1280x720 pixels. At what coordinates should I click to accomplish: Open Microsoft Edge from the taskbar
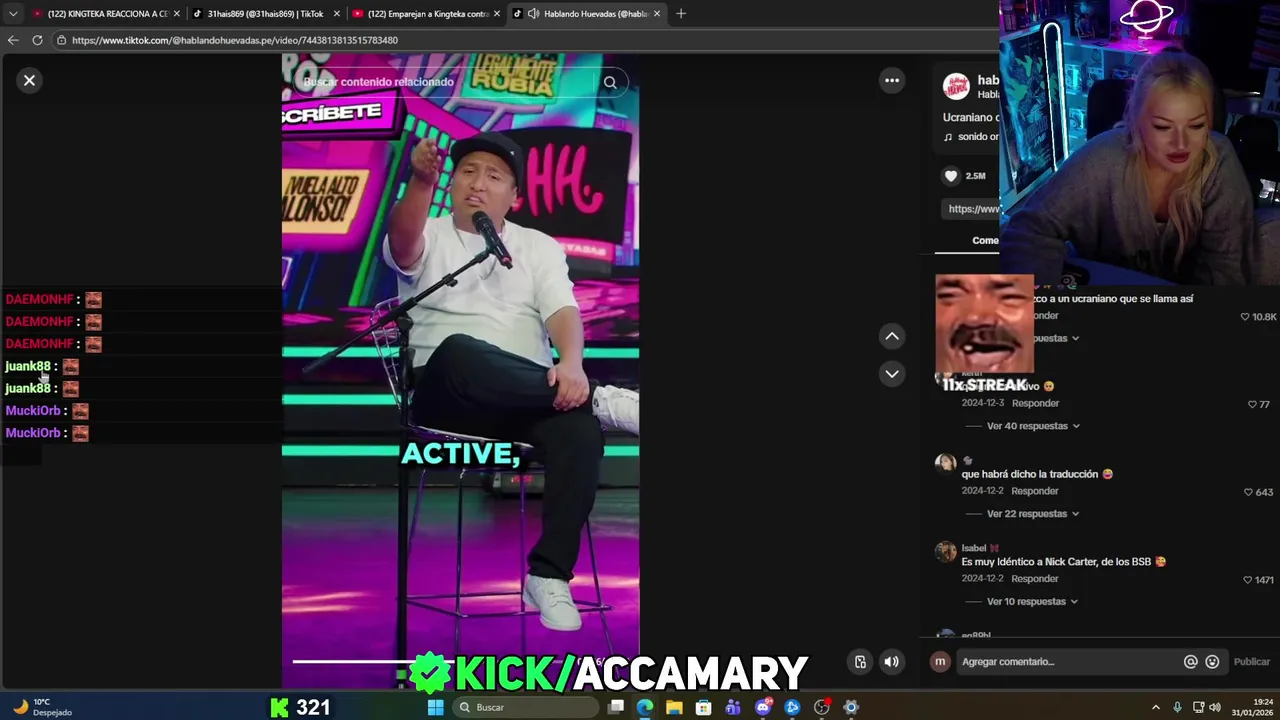[645, 707]
